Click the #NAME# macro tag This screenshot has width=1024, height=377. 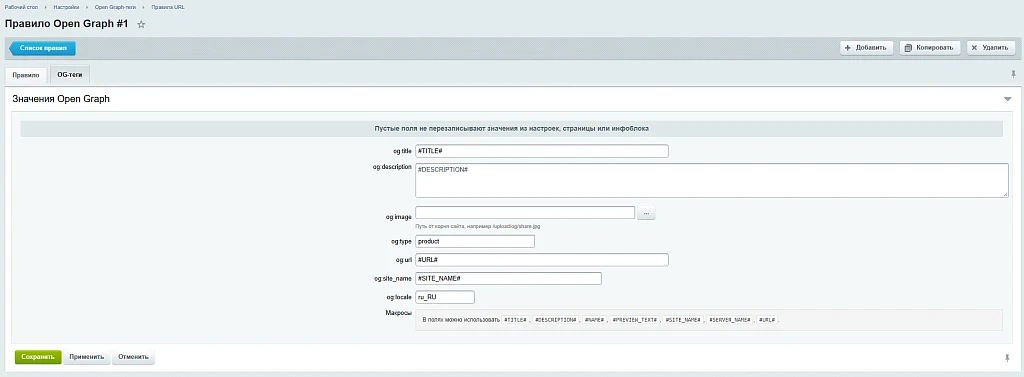594,320
